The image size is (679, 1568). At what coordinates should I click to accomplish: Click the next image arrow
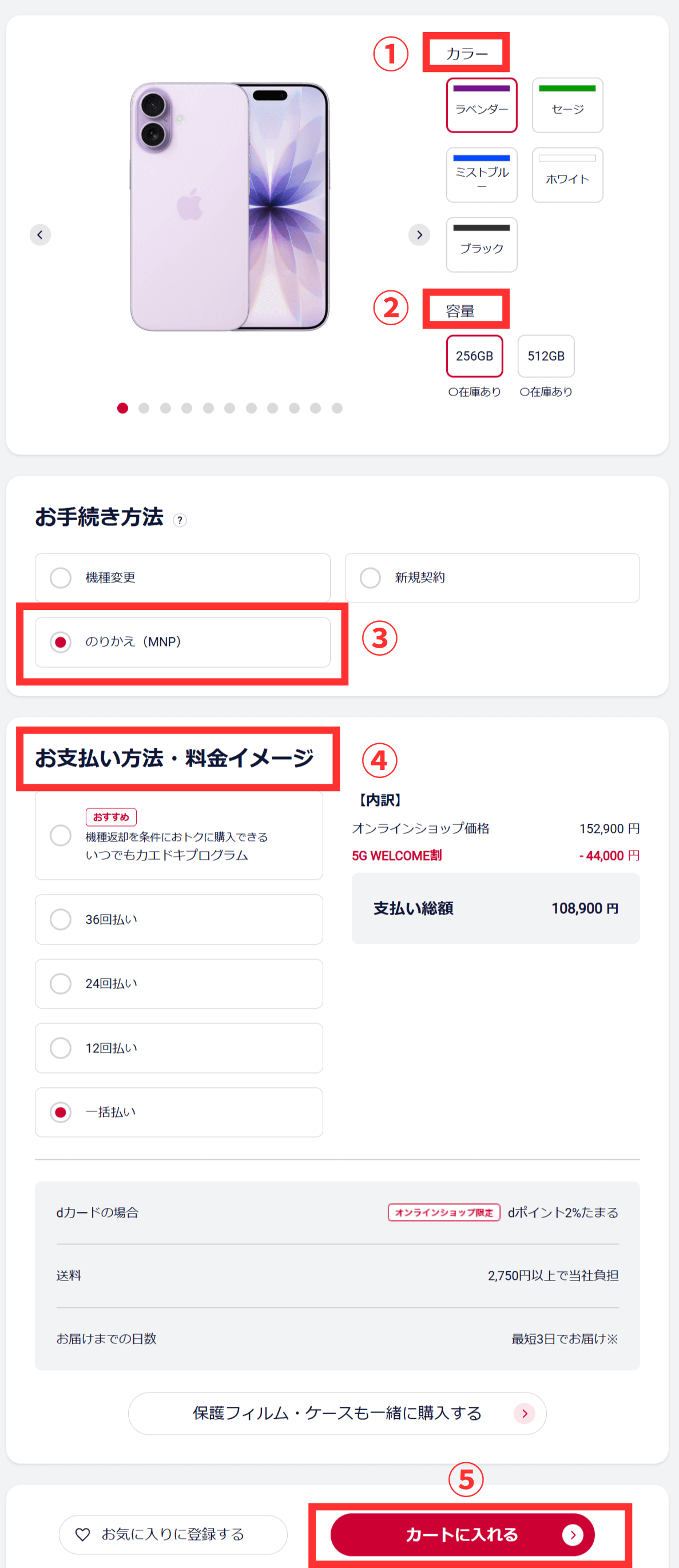(419, 235)
